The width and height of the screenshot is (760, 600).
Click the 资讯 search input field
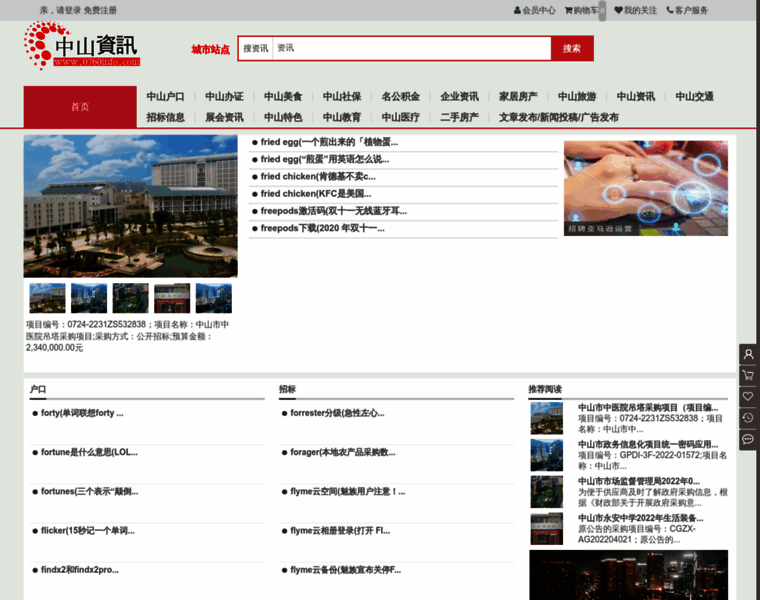pos(412,48)
